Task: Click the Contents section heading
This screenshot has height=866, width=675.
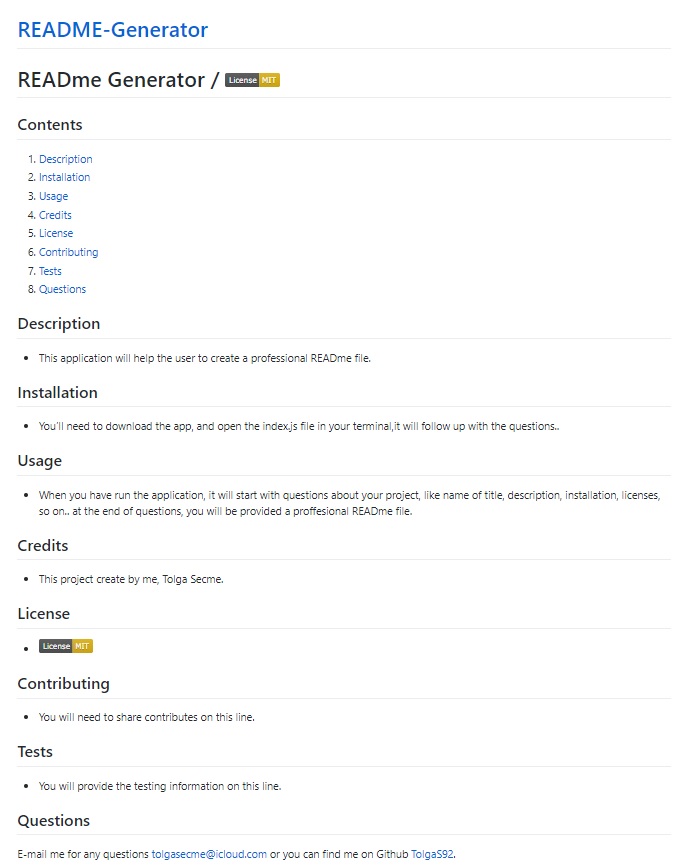Action: (x=50, y=125)
